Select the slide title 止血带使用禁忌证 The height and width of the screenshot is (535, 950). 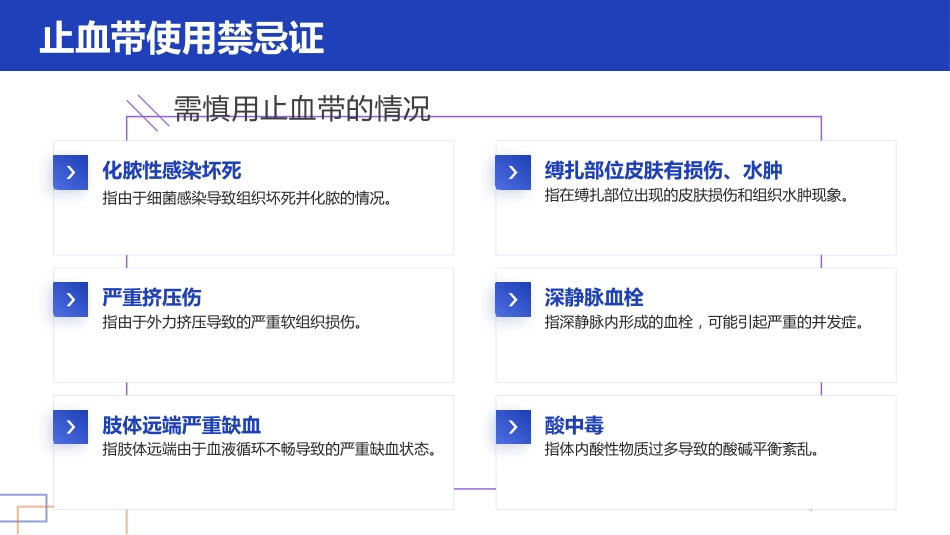point(182,38)
